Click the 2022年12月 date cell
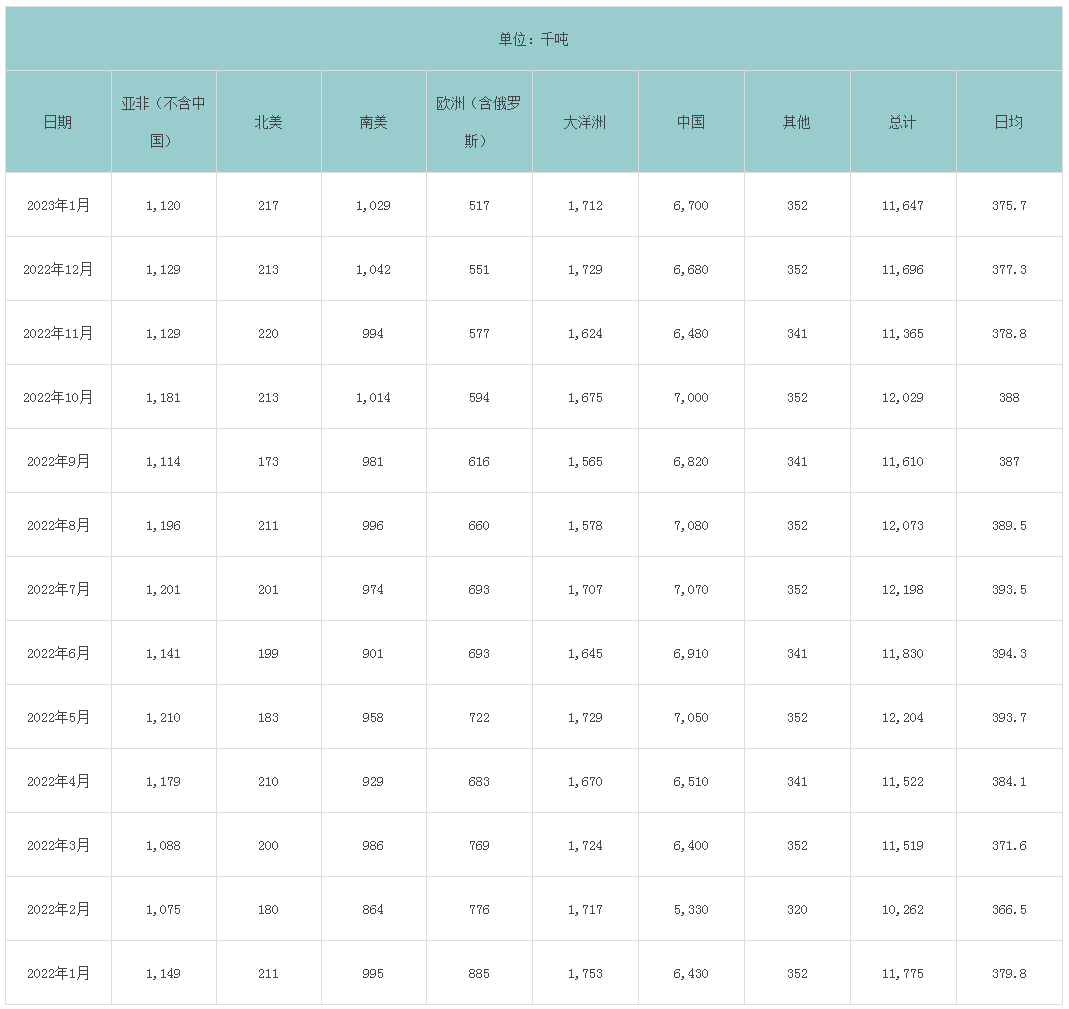The image size is (1069, 1009). coord(58,269)
